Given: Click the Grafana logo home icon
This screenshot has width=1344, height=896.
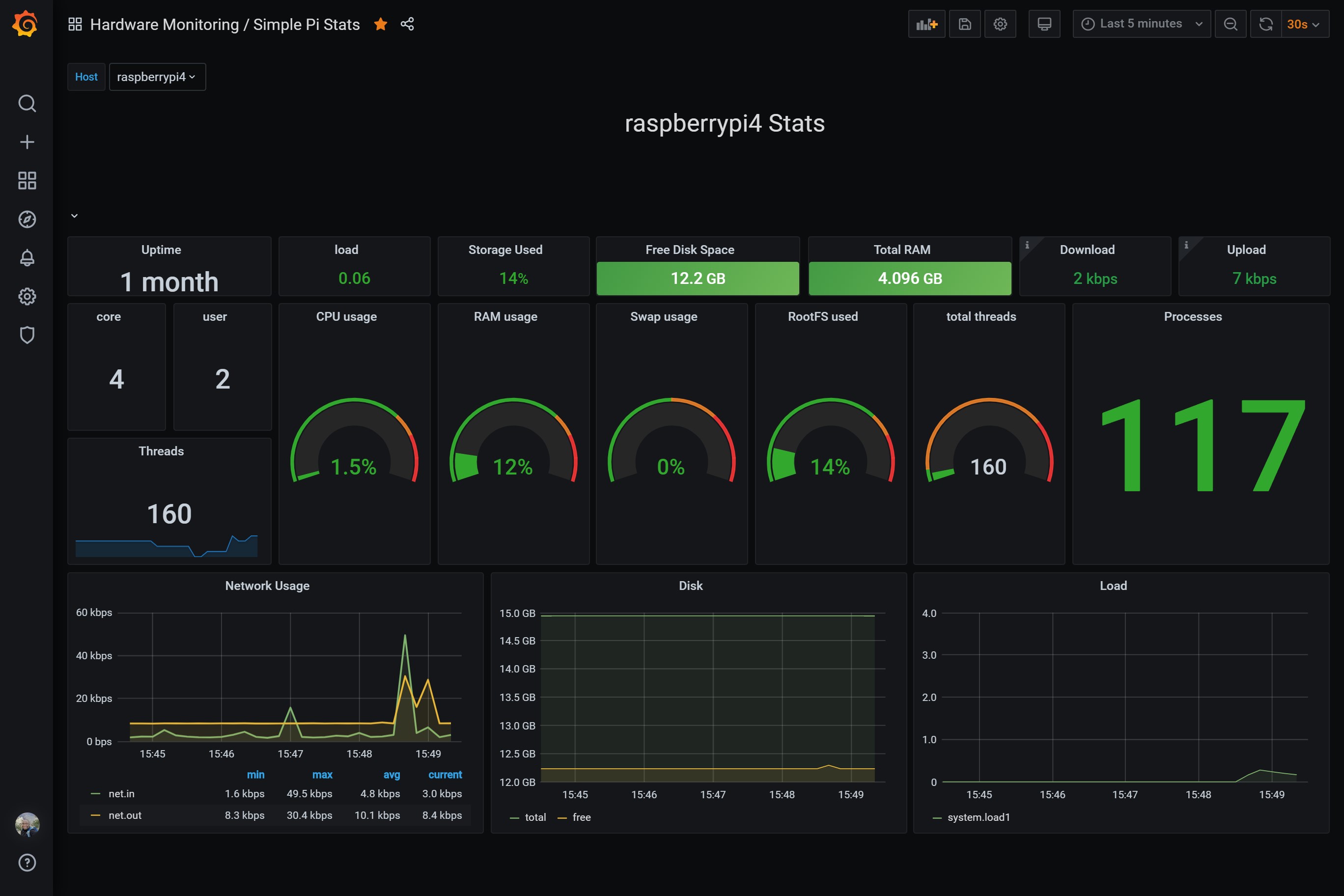Looking at the screenshot, I should coord(26,24).
